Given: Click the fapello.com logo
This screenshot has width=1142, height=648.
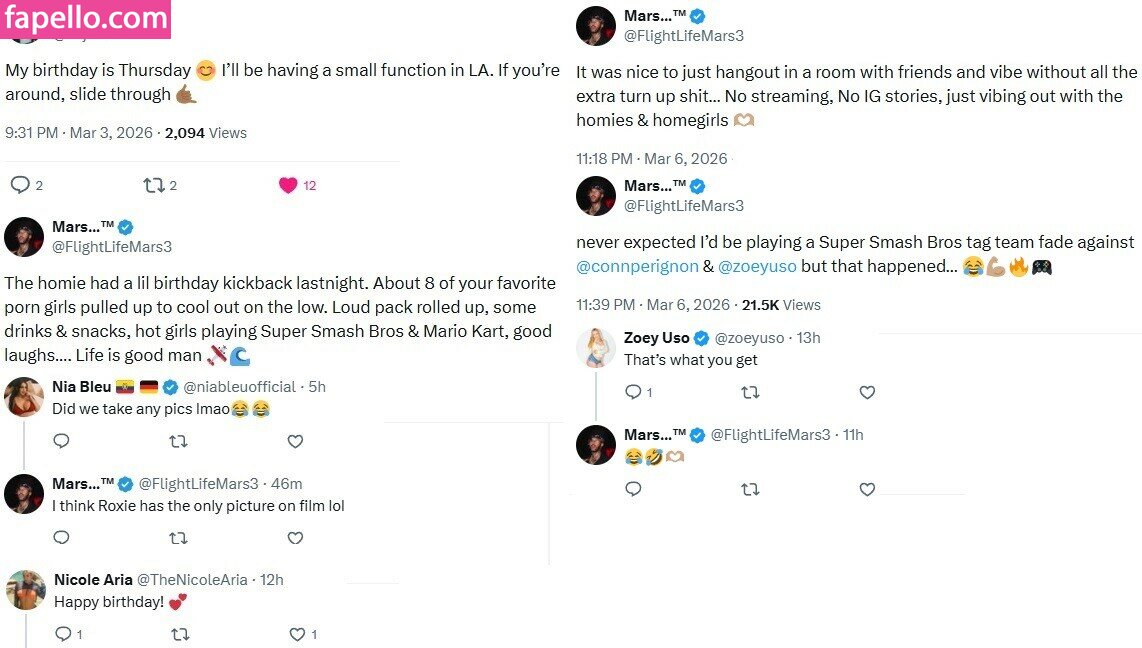Looking at the screenshot, I should (85, 18).
